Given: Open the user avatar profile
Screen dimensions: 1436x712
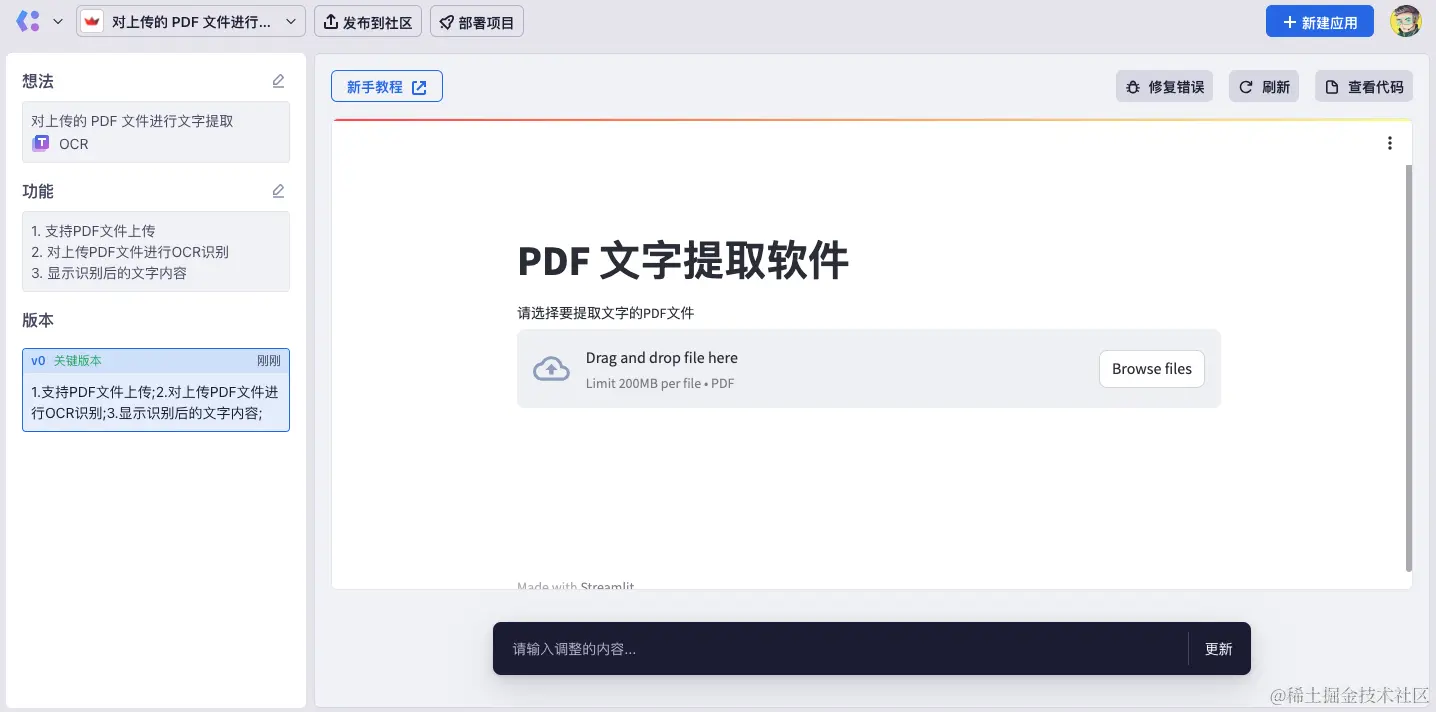Looking at the screenshot, I should coord(1405,21).
